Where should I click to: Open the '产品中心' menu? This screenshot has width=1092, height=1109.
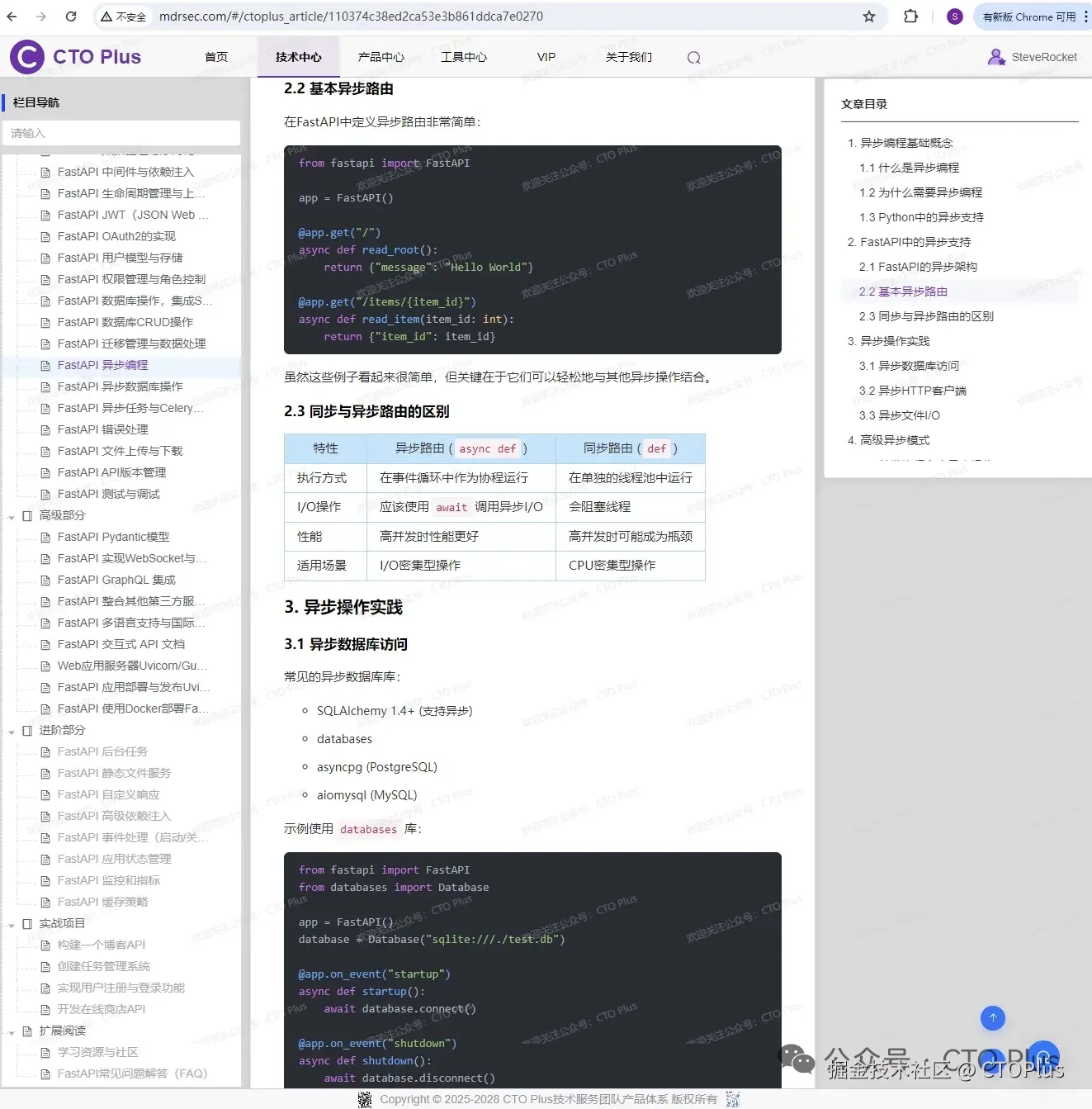381,57
